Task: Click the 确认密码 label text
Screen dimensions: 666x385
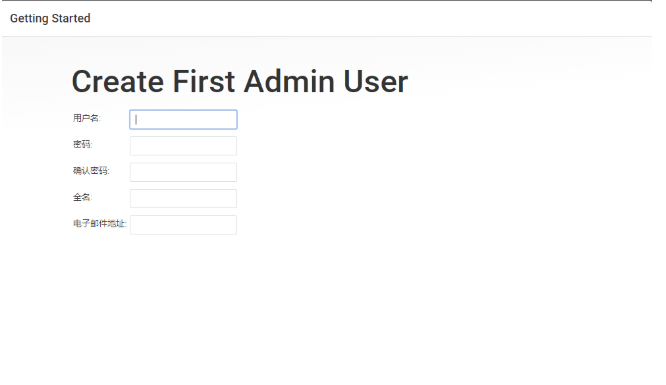Action: [x=91, y=171]
